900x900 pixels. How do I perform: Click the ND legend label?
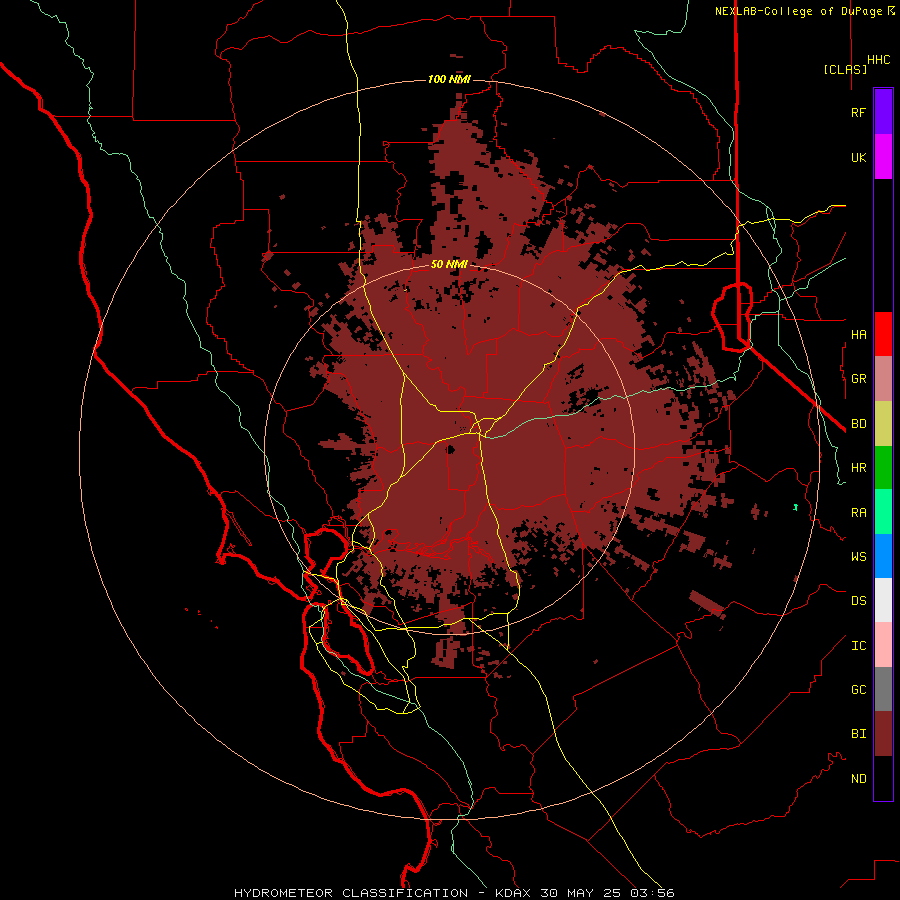(858, 779)
